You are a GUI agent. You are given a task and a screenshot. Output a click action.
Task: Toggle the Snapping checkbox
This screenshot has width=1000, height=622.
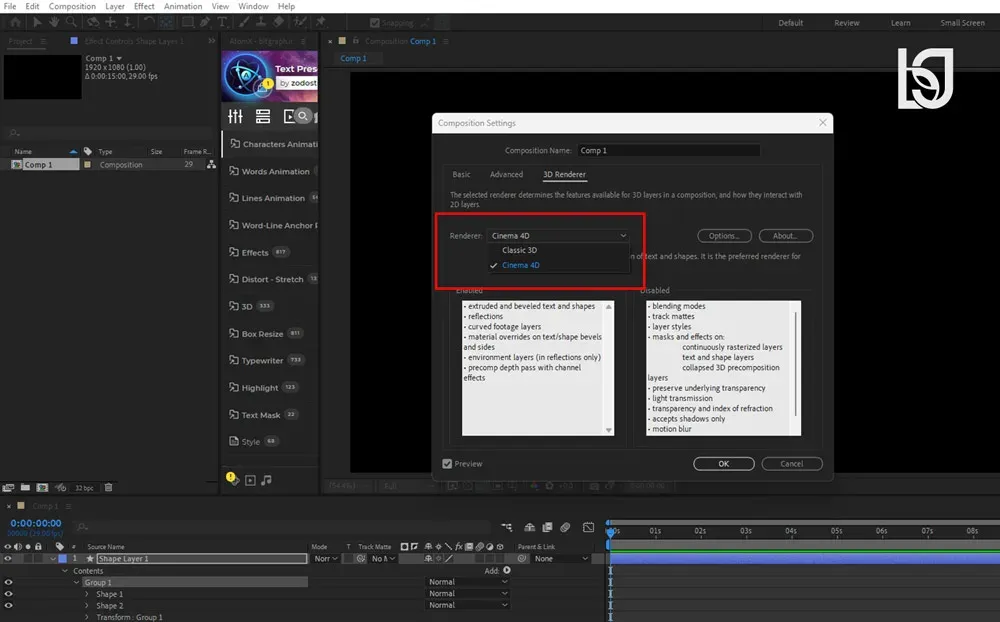pyautogui.click(x=374, y=23)
